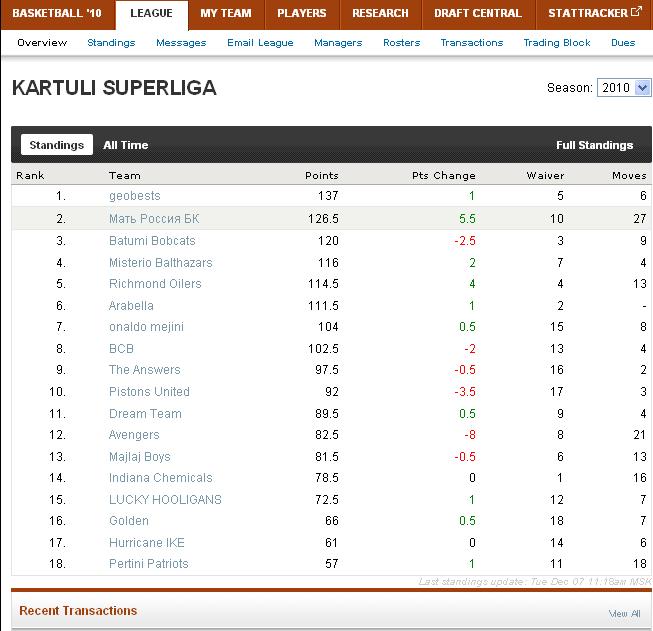Click the Waiver column header
Image resolution: width=653 pixels, height=631 pixels.
545,176
